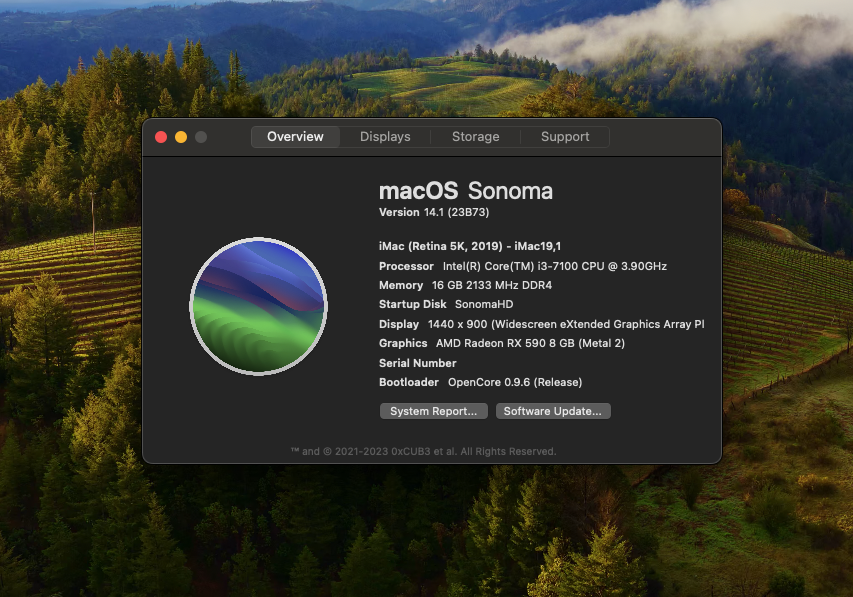Image resolution: width=853 pixels, height=597 pixels.
Task: Select the Overview tab
Action: click(295, 137)
